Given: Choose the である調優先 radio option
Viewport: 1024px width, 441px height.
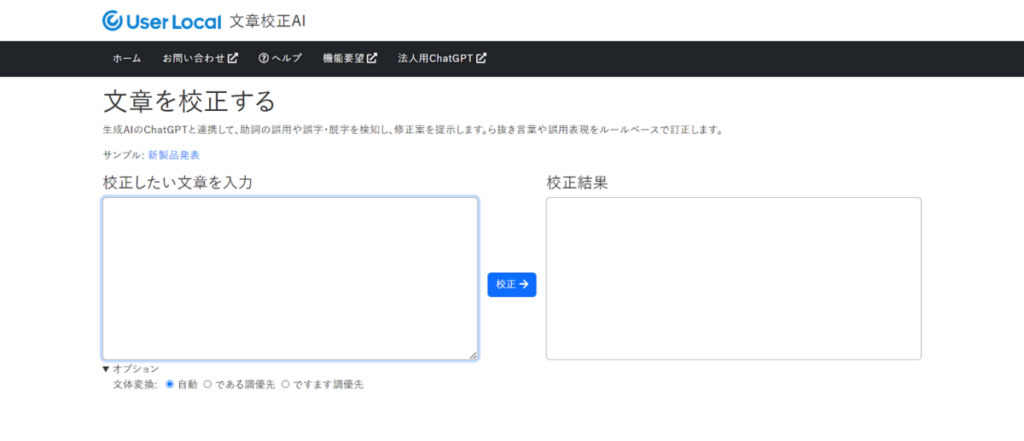Looking at the screenshot, I should pos(208,384).
